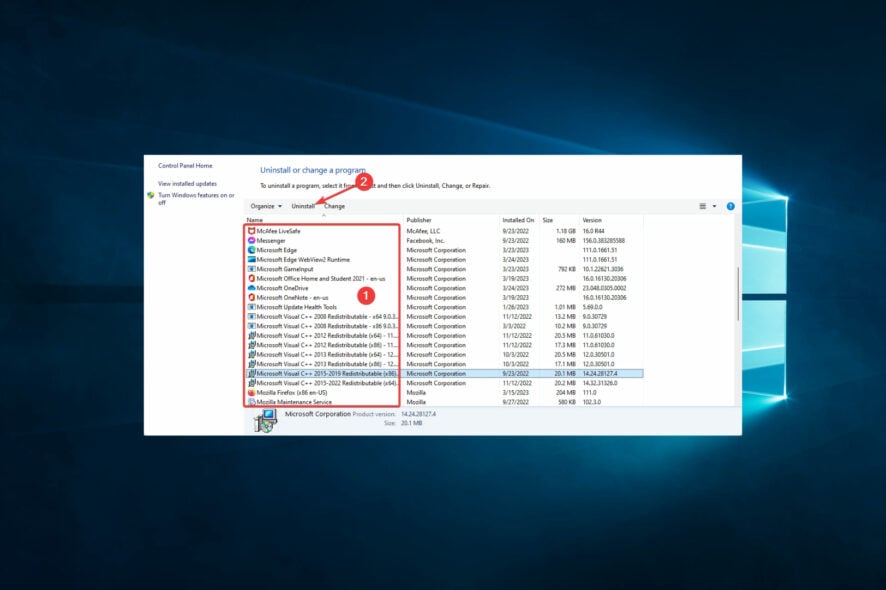Open Turn Windows features on or off

pyautogui.click(x=196, y=199)
